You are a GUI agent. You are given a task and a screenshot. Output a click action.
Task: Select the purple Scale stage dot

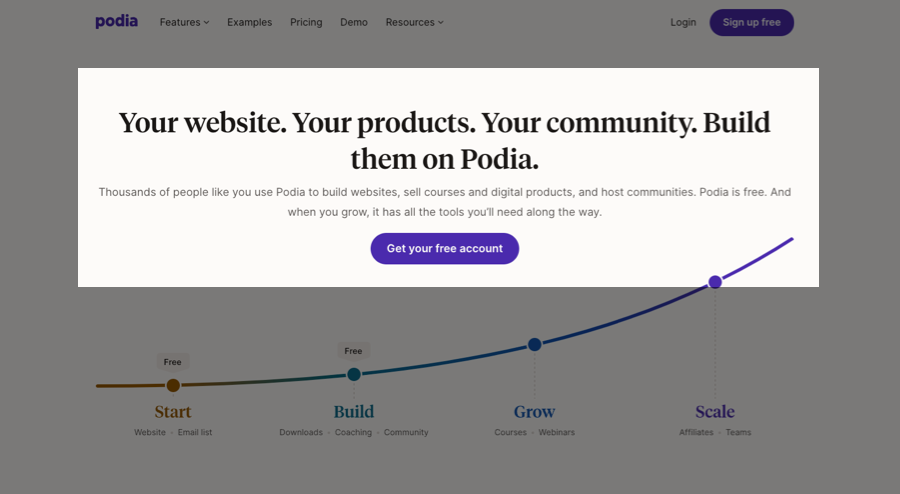(715, 282)
